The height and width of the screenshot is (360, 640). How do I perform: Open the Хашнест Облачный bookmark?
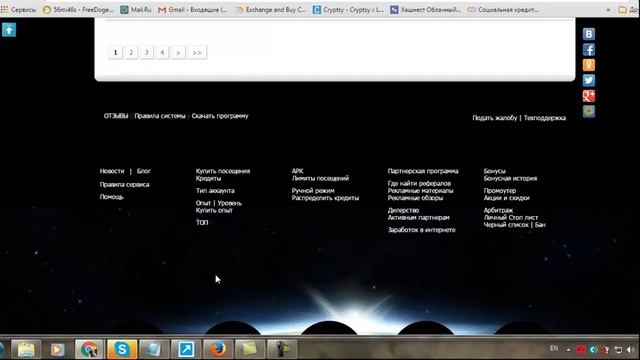tap(425, 9)
